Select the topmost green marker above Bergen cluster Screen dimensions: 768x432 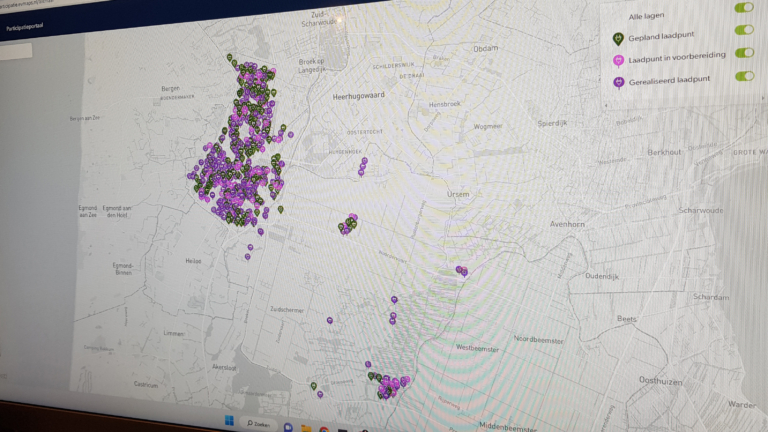230,59
